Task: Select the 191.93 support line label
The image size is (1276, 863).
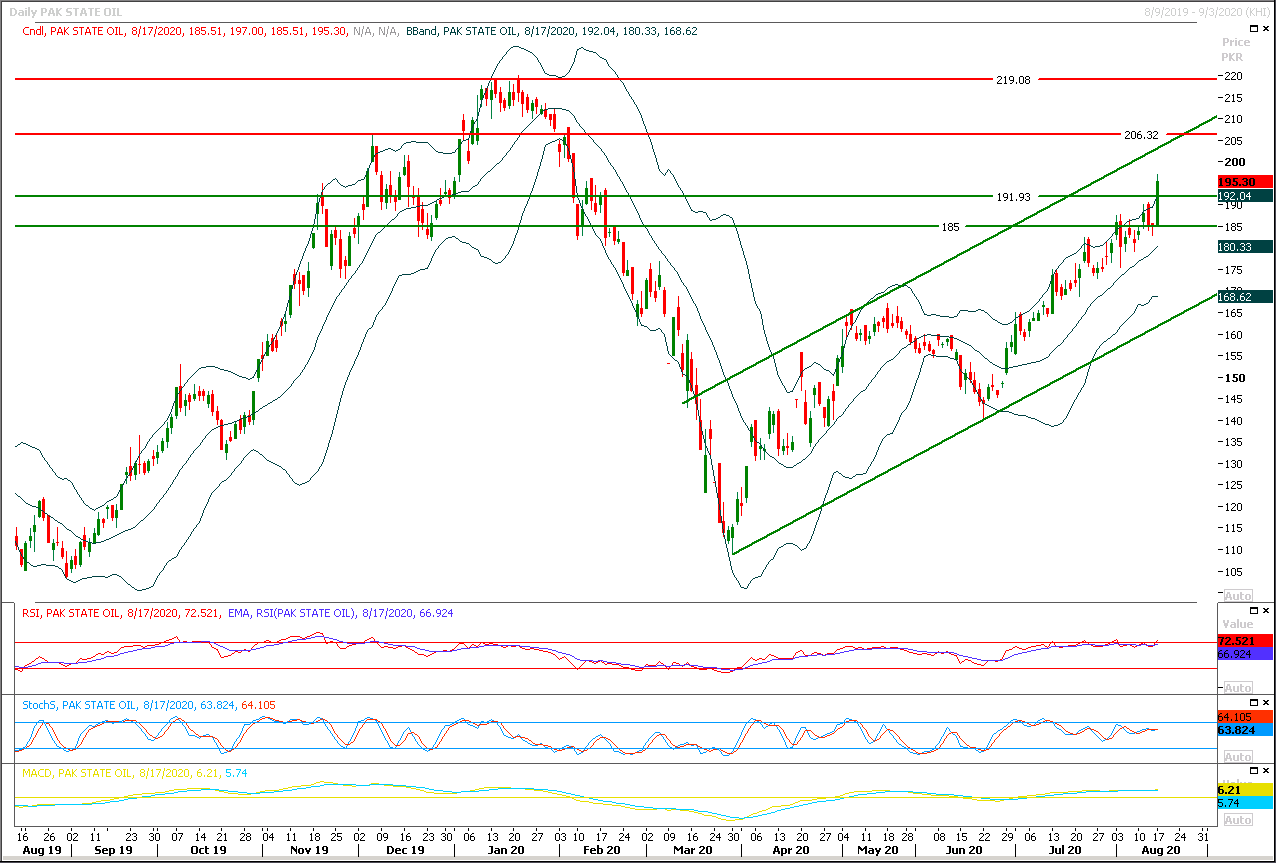Action: coord(1012,197)
